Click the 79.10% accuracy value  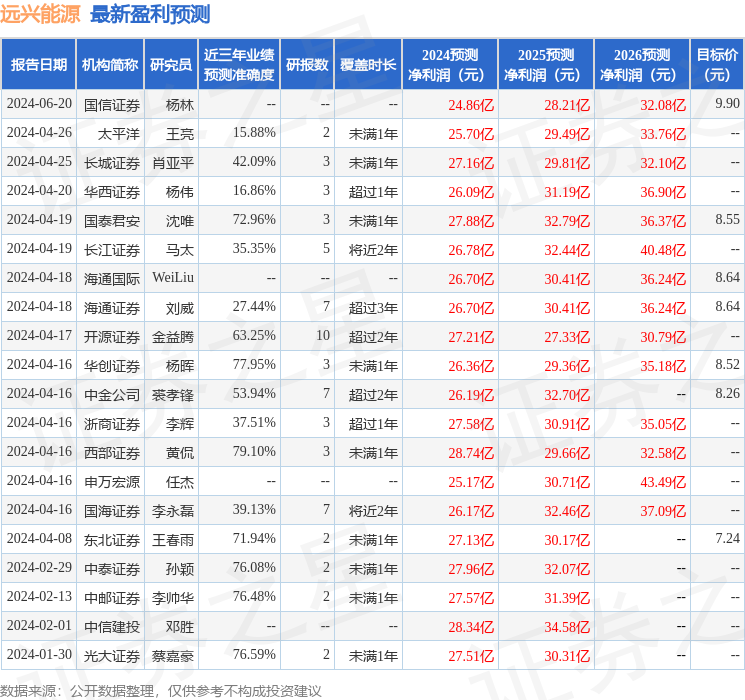point(254,451)
